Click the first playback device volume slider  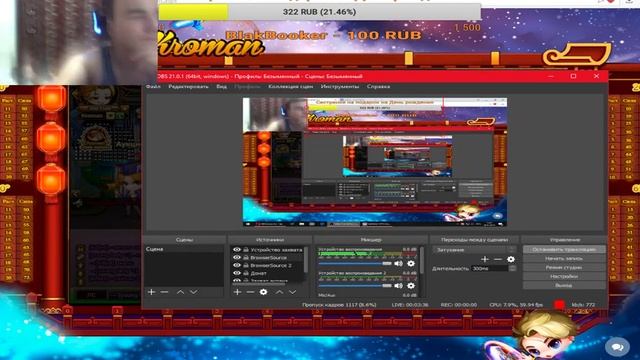click(x=355, y=264)
